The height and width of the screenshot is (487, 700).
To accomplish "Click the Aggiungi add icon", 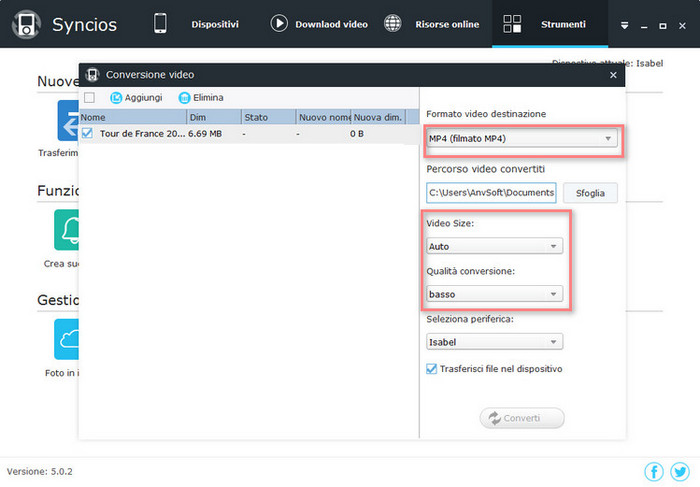I will tap(116, 97).
